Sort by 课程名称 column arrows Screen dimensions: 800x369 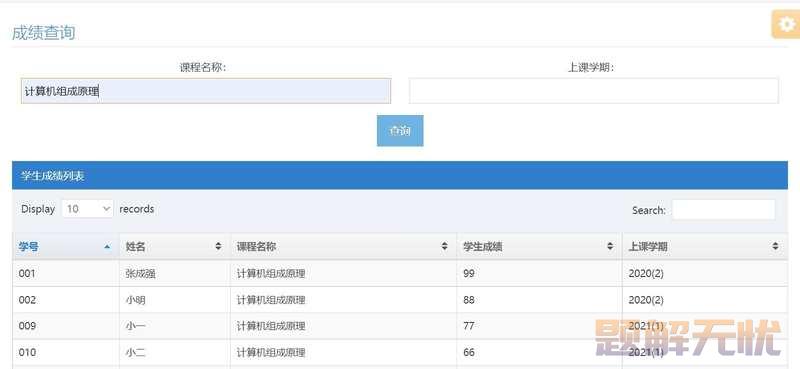pos(444,247)
